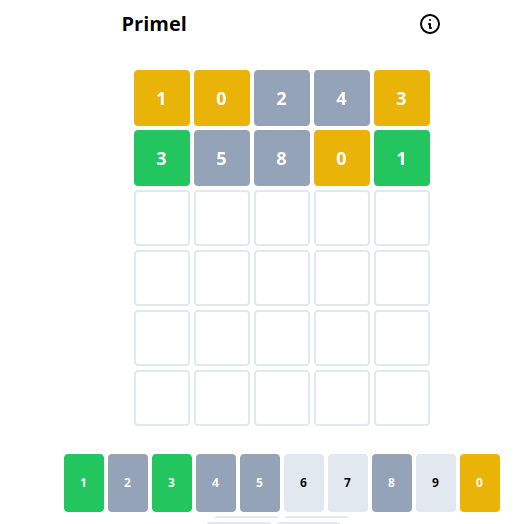Click the yellow 1 tile in first guess
Screen dimensions: 527x524
click(162, 98)
